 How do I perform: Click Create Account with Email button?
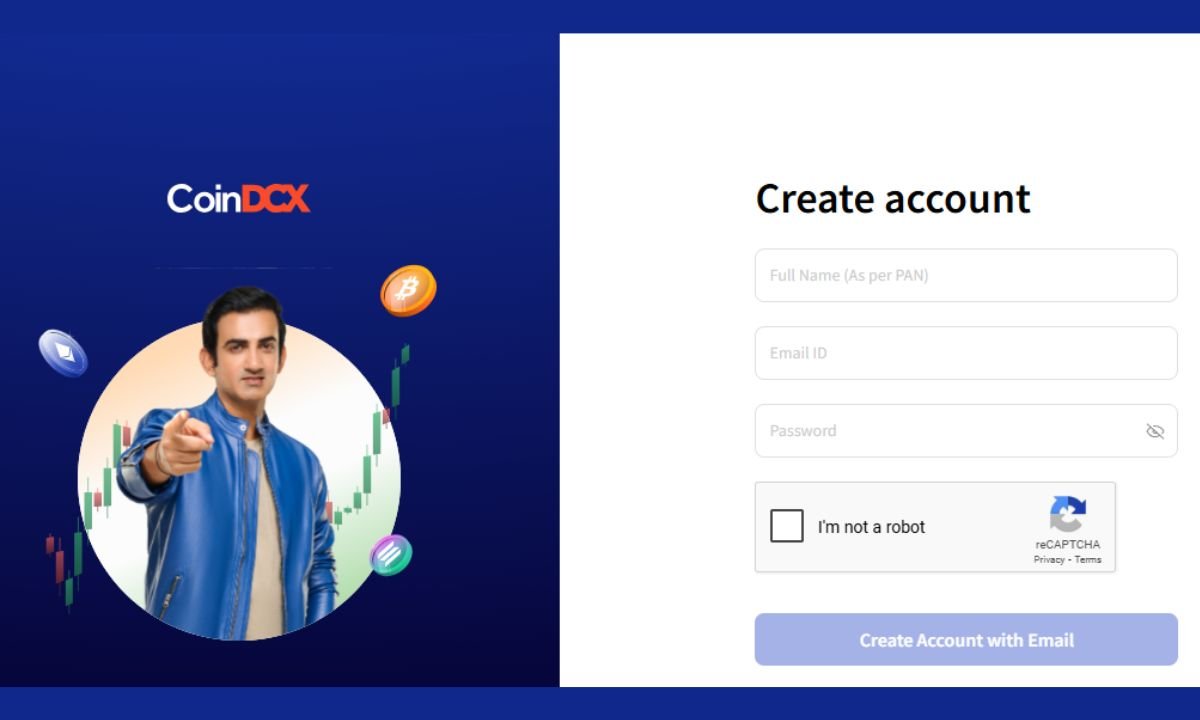click(x=966, y=640)
